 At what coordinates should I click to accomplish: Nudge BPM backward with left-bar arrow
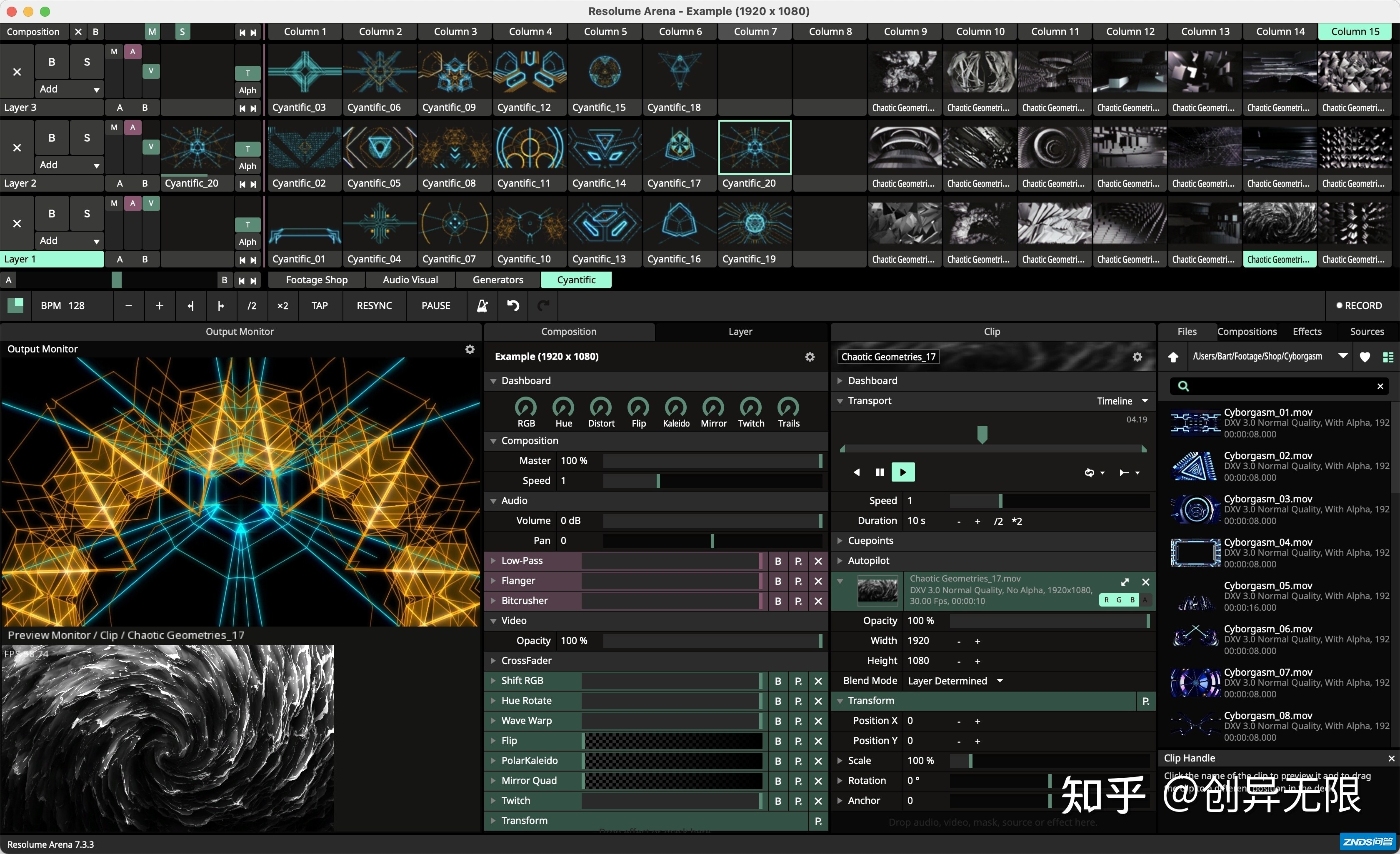click(x=190, y=306)
